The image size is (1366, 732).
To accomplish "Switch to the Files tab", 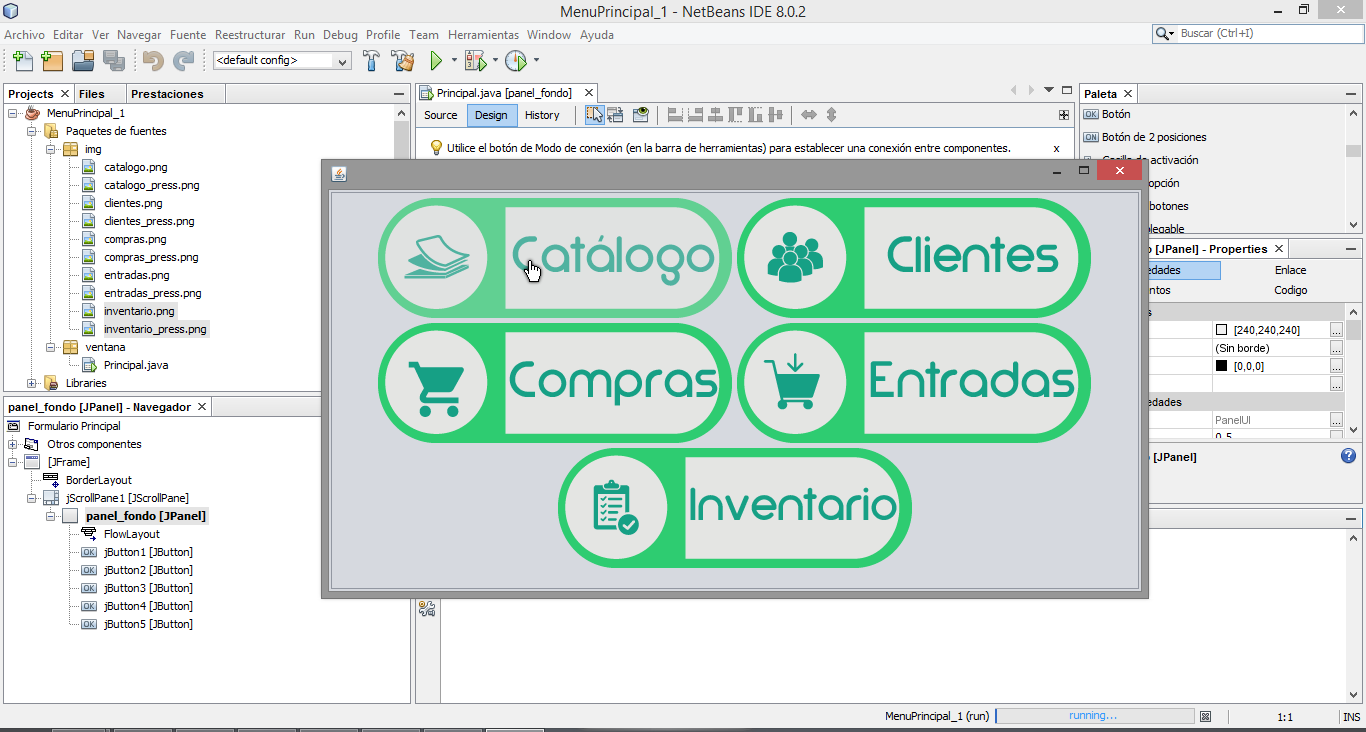I will pyautogui.click(x=91, y=94).
